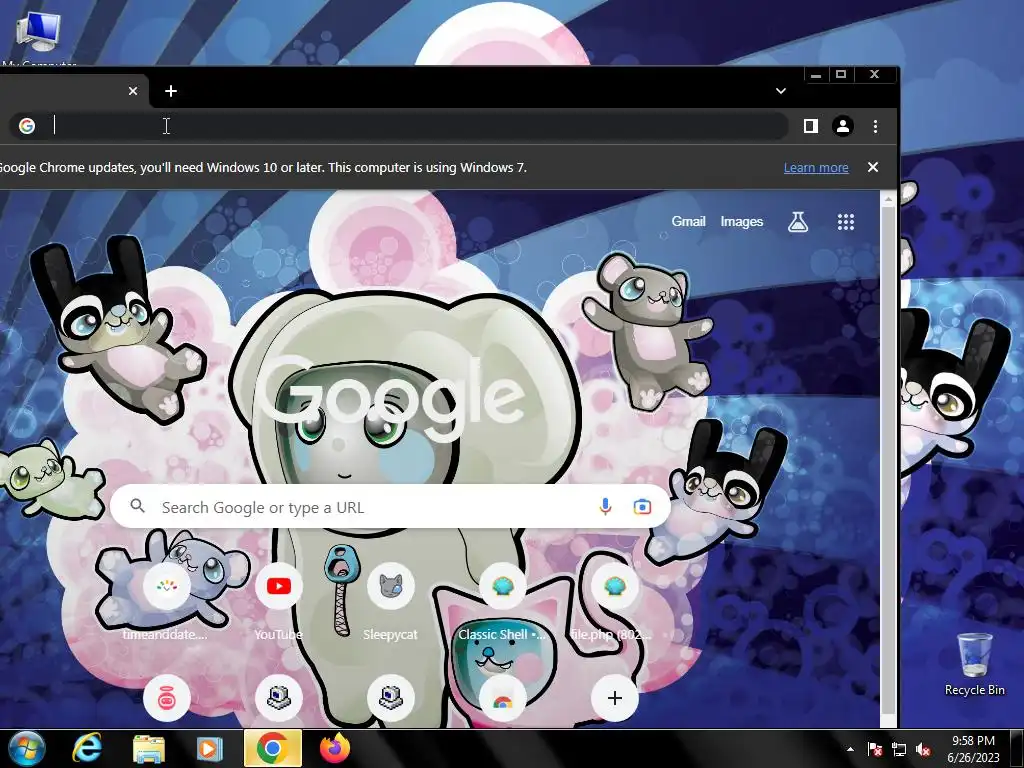This screenshot has width=1024, height=768.
Task: Launch Windows Media Player from taskbar
Action: coord(210,749)
